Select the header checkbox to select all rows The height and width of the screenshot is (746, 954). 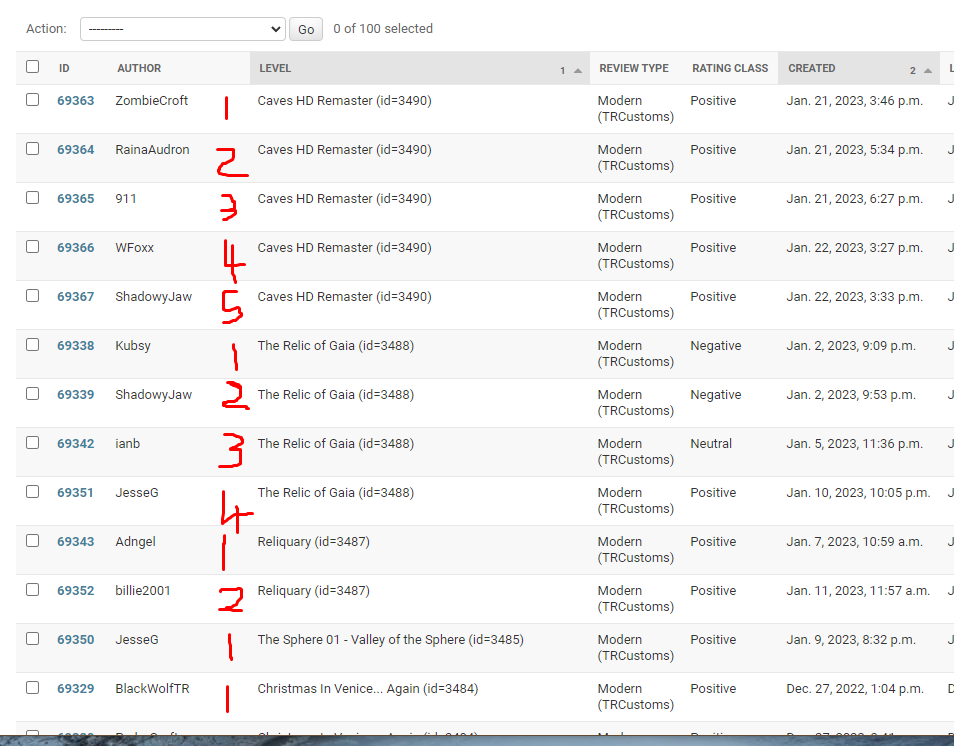[x=31, y=66]
